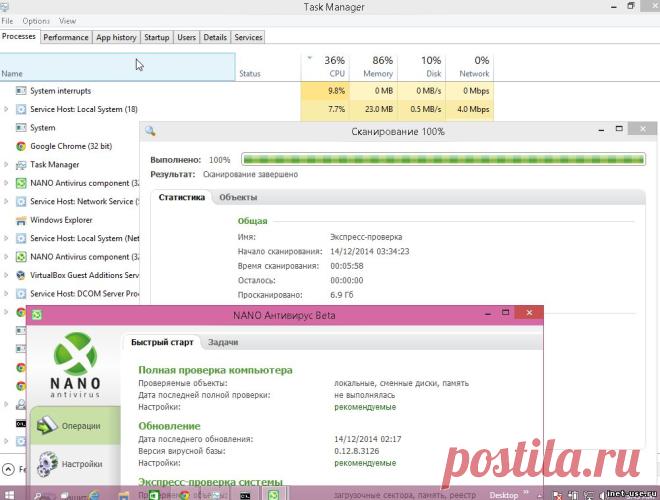
Task: Expand Service Host: Local System (Net group
Action: click(x=6, y=238)
